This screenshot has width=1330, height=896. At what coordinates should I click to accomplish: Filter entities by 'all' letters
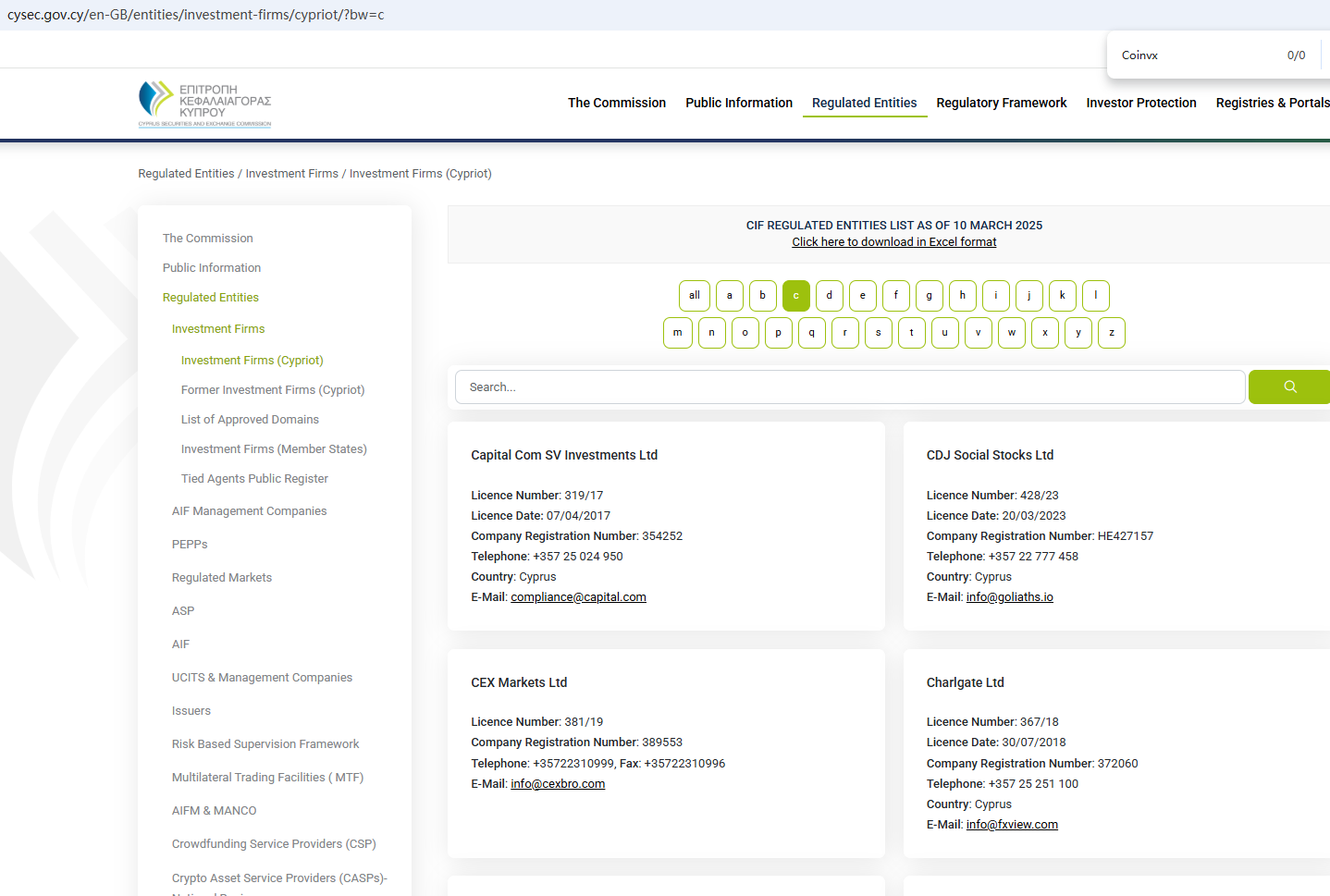[x=695, y=296]
